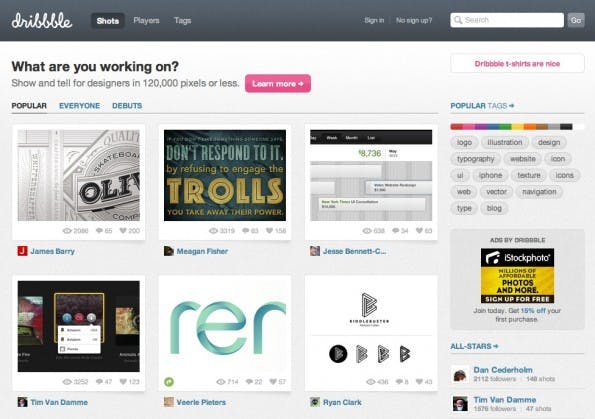Click comment bubble icon on Meagan Fisher shot
Viewport: 595px width, 419px height.
[246, 230]
